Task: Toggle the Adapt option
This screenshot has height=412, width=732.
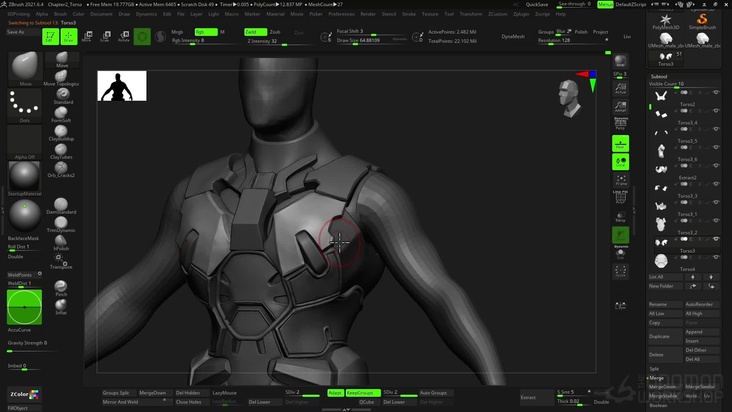Action: pyautogui.click(x=335, y=393)
